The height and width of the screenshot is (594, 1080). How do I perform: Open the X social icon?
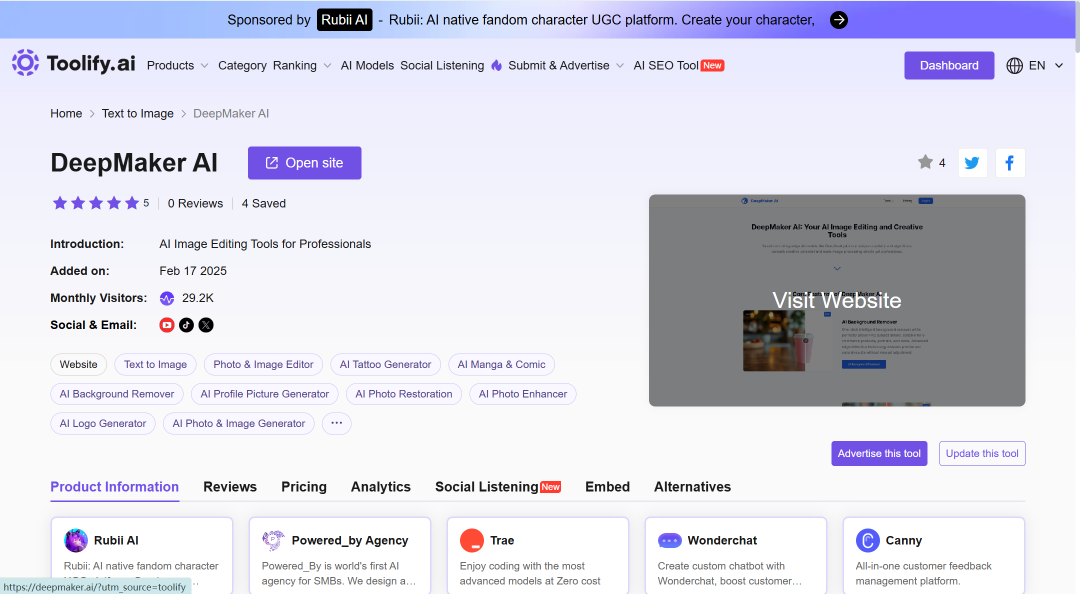(206, 325)
